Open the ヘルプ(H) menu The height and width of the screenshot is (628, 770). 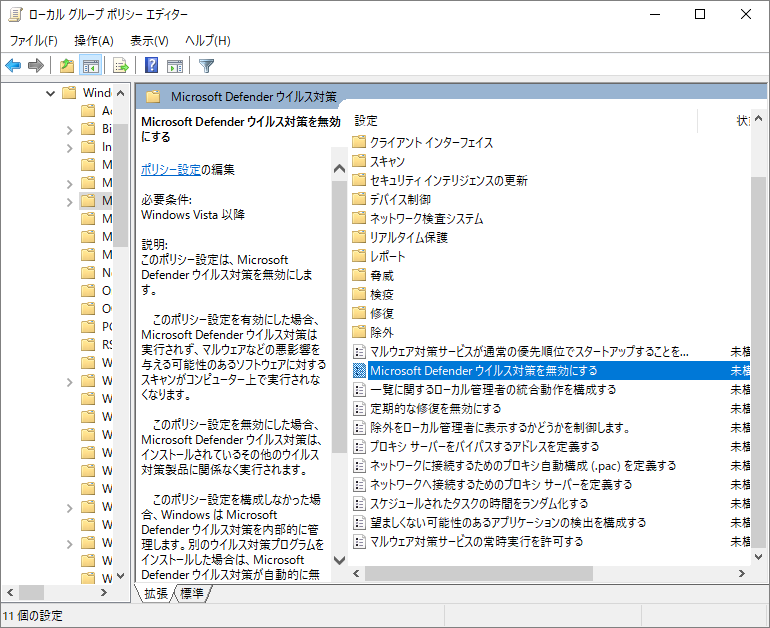tap(208, 41)
